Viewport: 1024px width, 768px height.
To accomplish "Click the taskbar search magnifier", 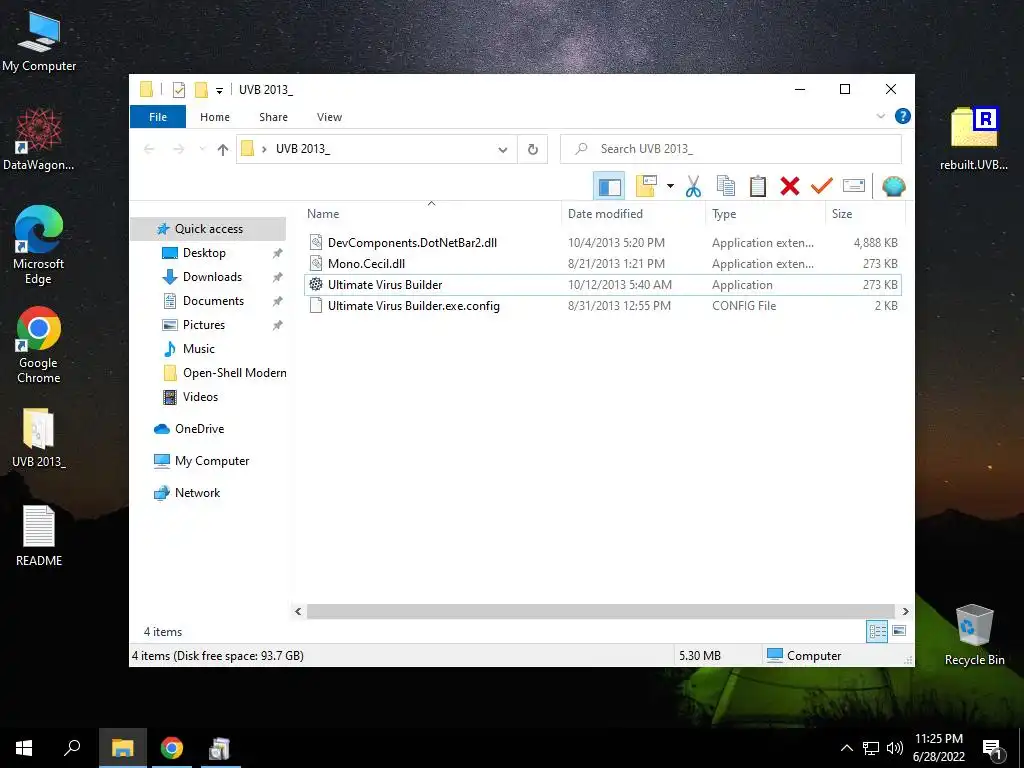I will (72, 748).
